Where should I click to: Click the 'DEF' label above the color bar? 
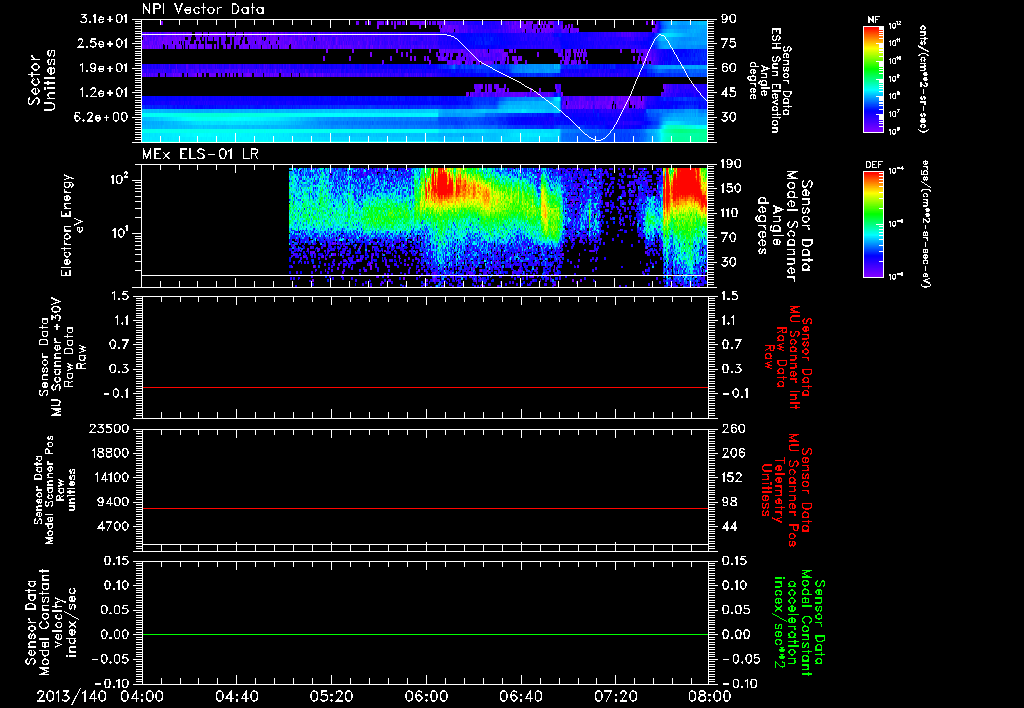[873, 165]
